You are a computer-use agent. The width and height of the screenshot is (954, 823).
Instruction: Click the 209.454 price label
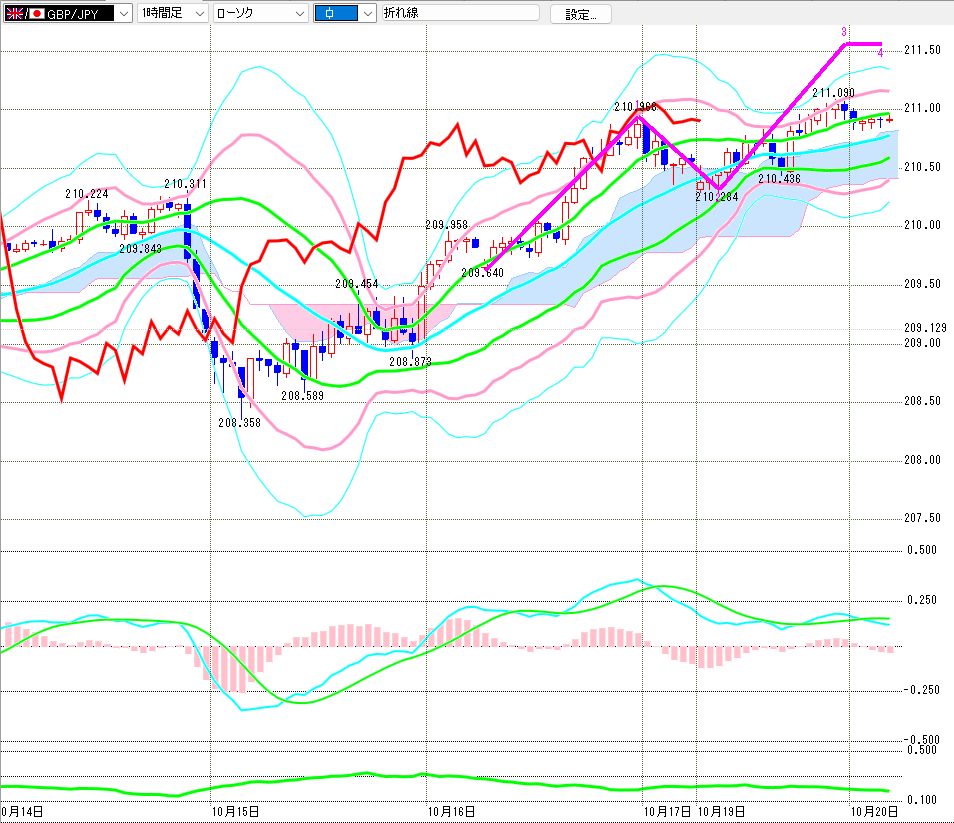tap(357, 284)
